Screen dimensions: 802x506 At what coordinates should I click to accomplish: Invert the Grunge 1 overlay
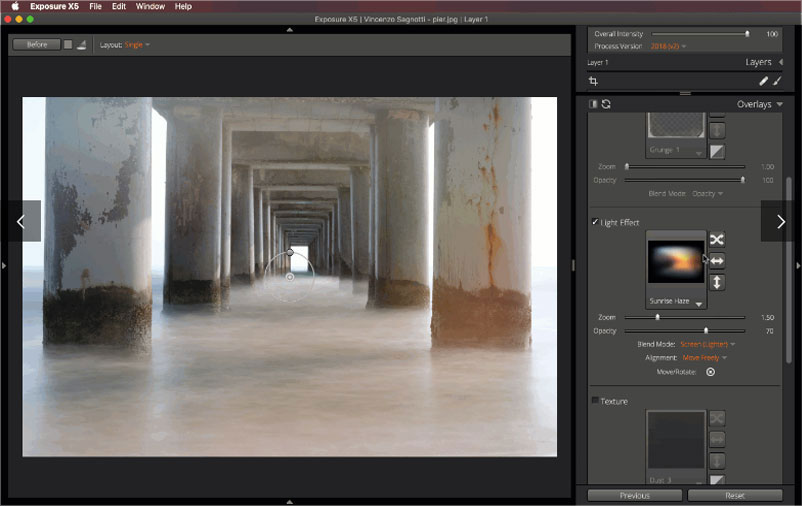[x=717, y=151]
